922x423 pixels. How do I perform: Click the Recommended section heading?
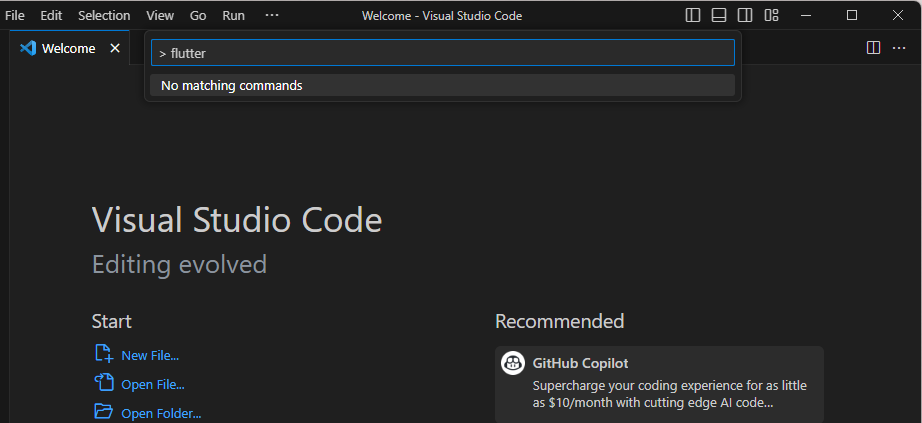[560, 321]
